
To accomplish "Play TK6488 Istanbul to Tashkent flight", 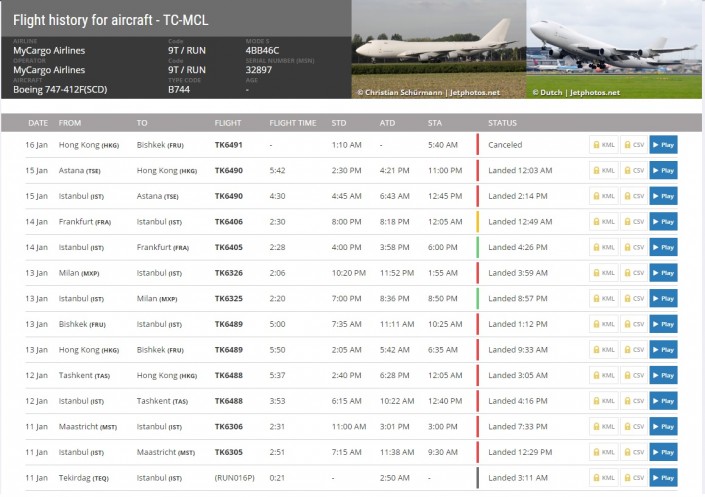I will [x=663, y=401].
